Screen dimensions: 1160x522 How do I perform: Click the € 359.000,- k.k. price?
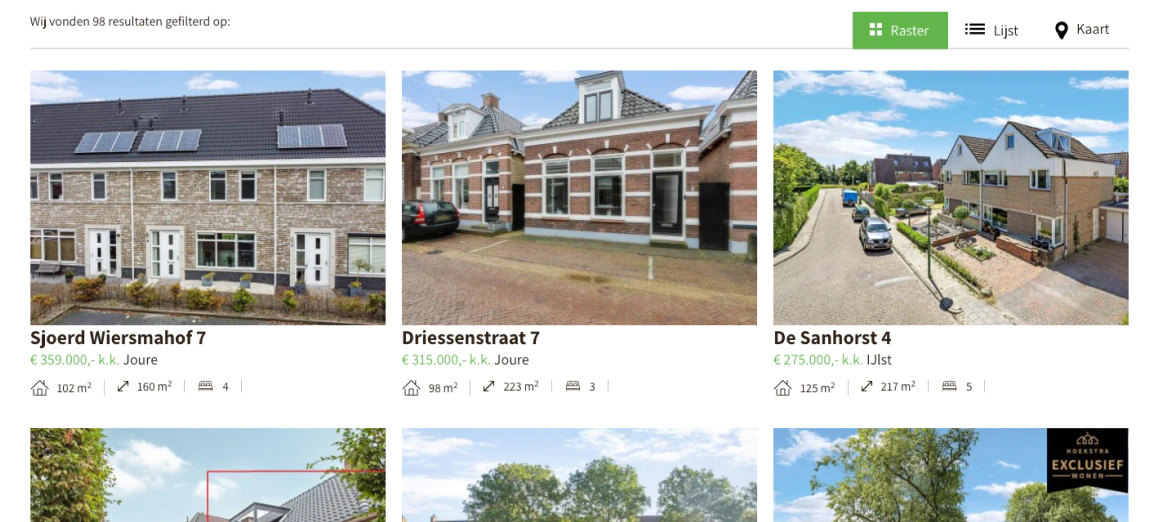[75, 360]
